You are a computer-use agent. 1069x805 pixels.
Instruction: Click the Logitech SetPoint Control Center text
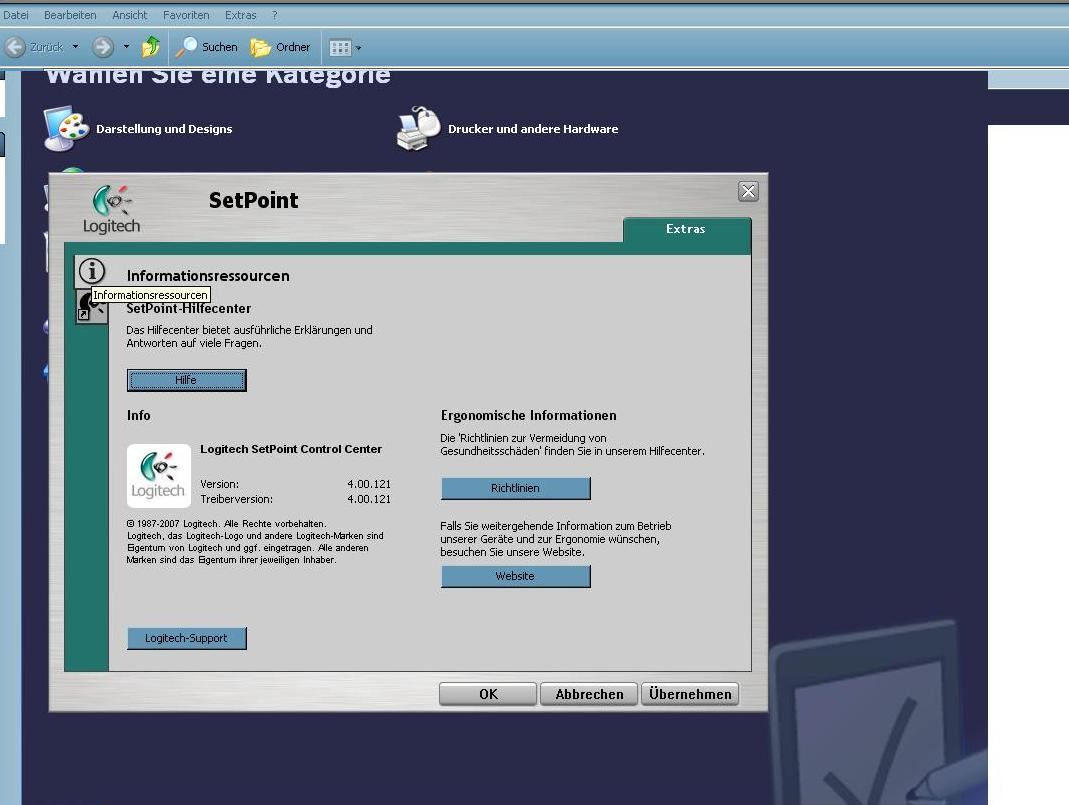tap(291, 449)
